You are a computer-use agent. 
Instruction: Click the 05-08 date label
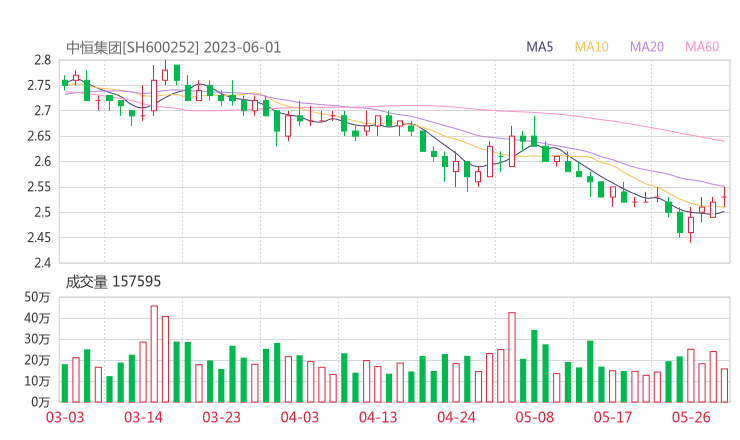coord(534,417)
